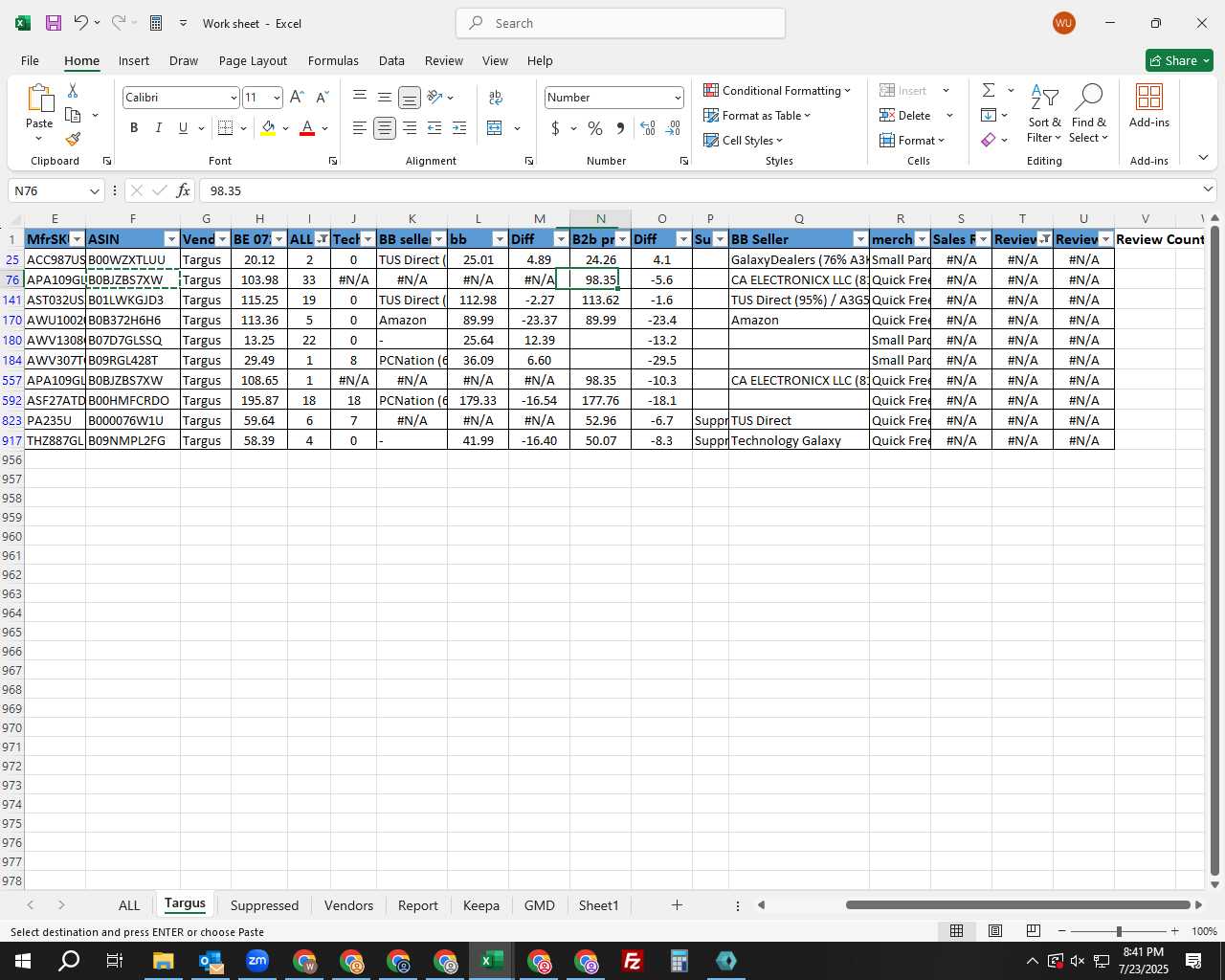Image resolution: width=1225 pixels, height=980 pixels.
Task: Toggle Top Align vertical alignment
Action: pyautogui.click(x=360, y=98)
